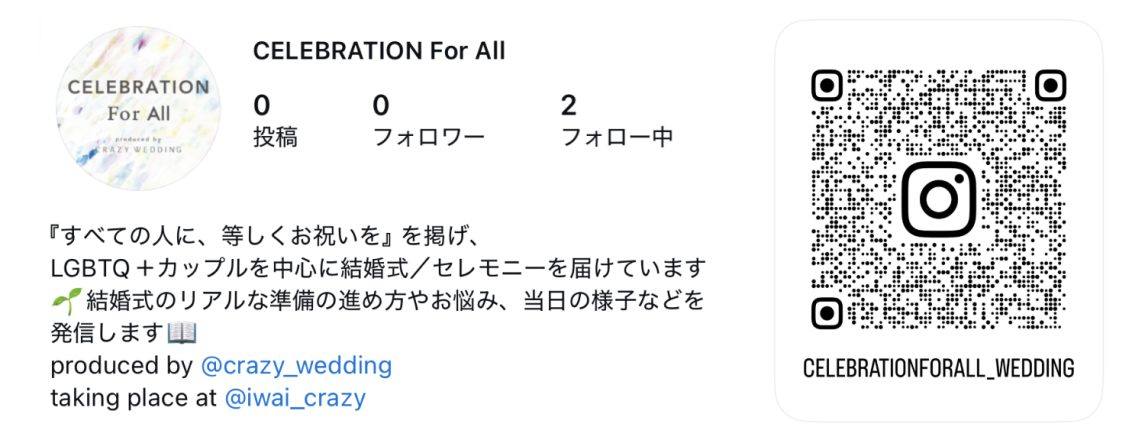Click the seedling emoji in the bio
This screenshot has height=440, width=1145.
point(65,300)
